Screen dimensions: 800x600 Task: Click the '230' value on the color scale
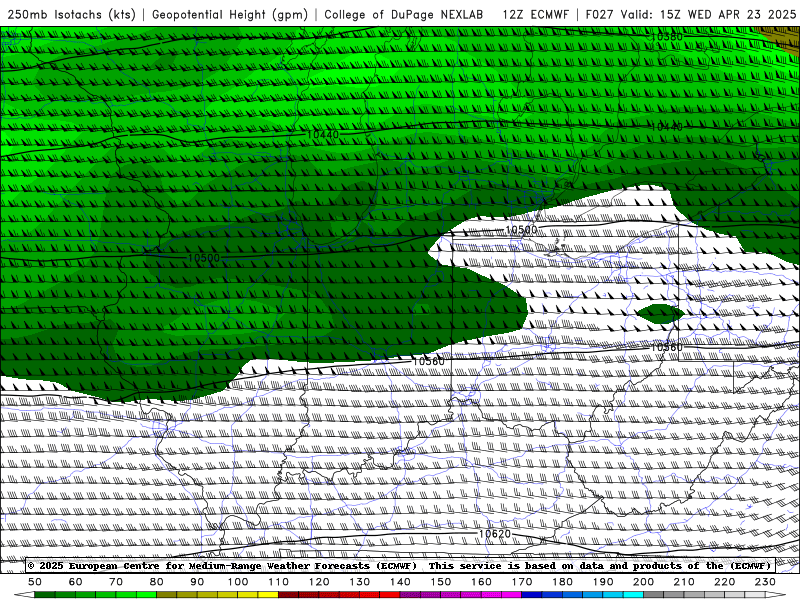[765, 582]
